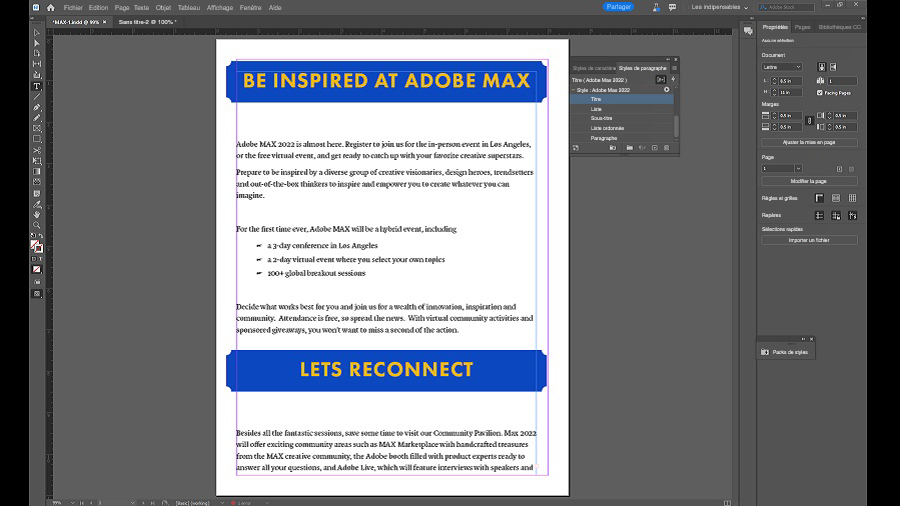Click Ajuster la mise en page button
This screenshot has width=900, height=506.
[809, 142]
